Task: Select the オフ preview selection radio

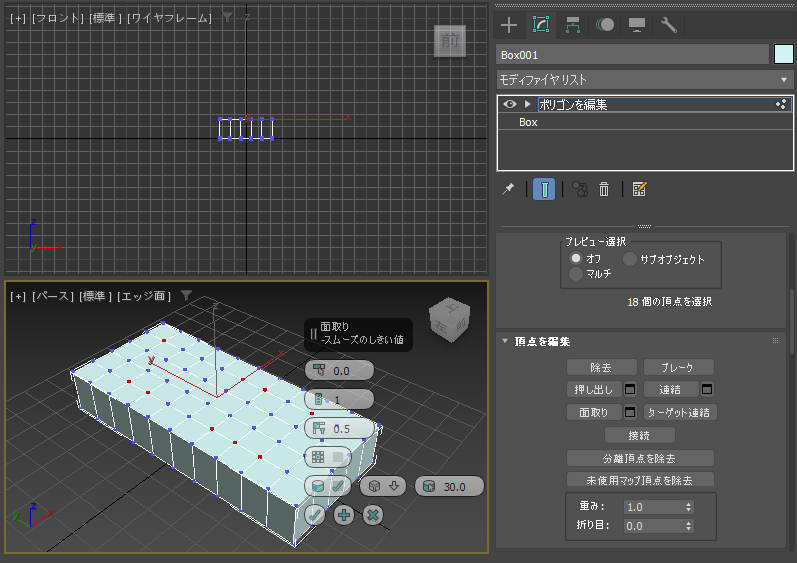Action: 576,258
